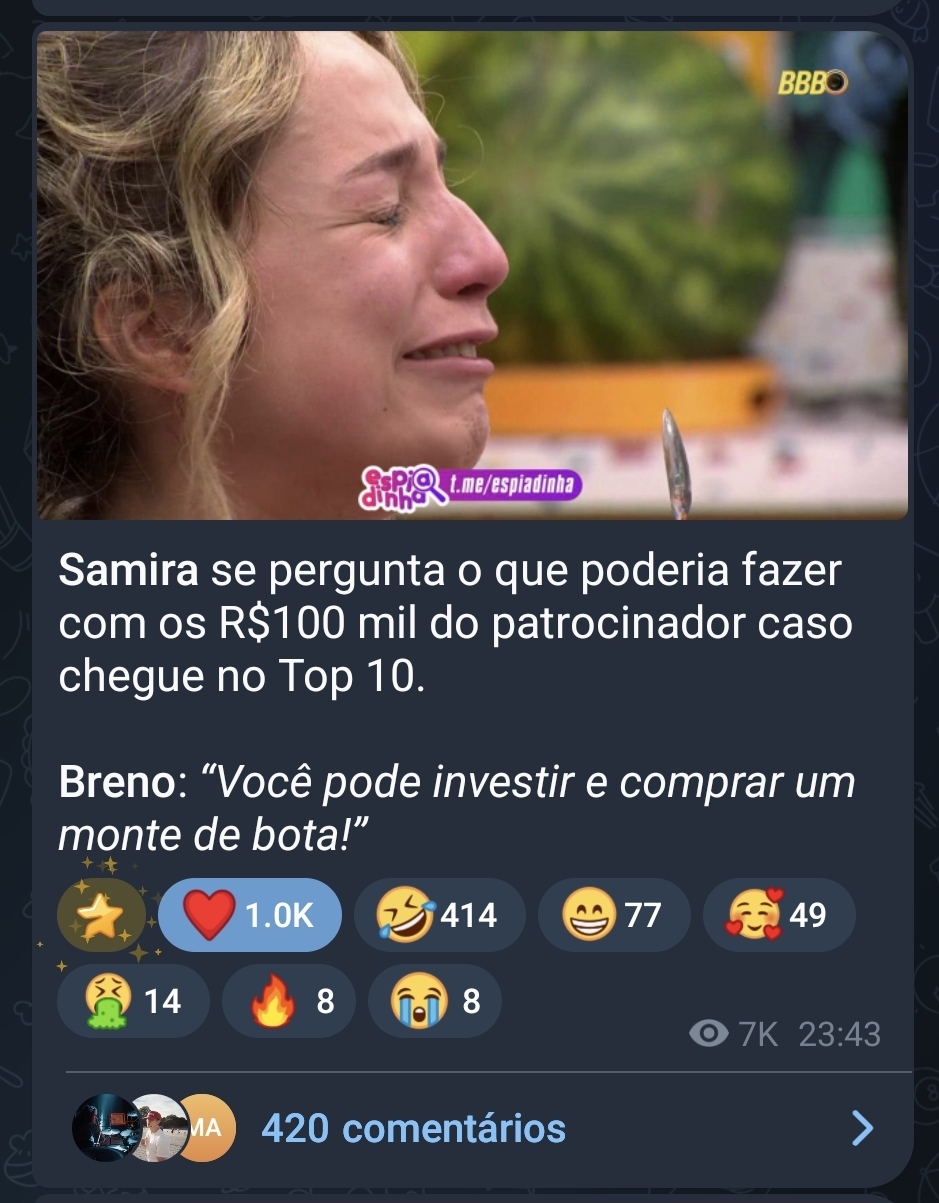Tap the first dark commenter avatar
Viewport: 939px width, 1203px height.
[103, 1129]
